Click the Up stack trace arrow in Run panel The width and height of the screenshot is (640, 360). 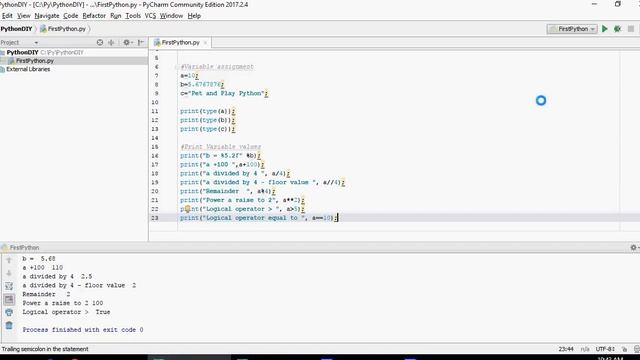pyautogui.click(x=9, y=260)
